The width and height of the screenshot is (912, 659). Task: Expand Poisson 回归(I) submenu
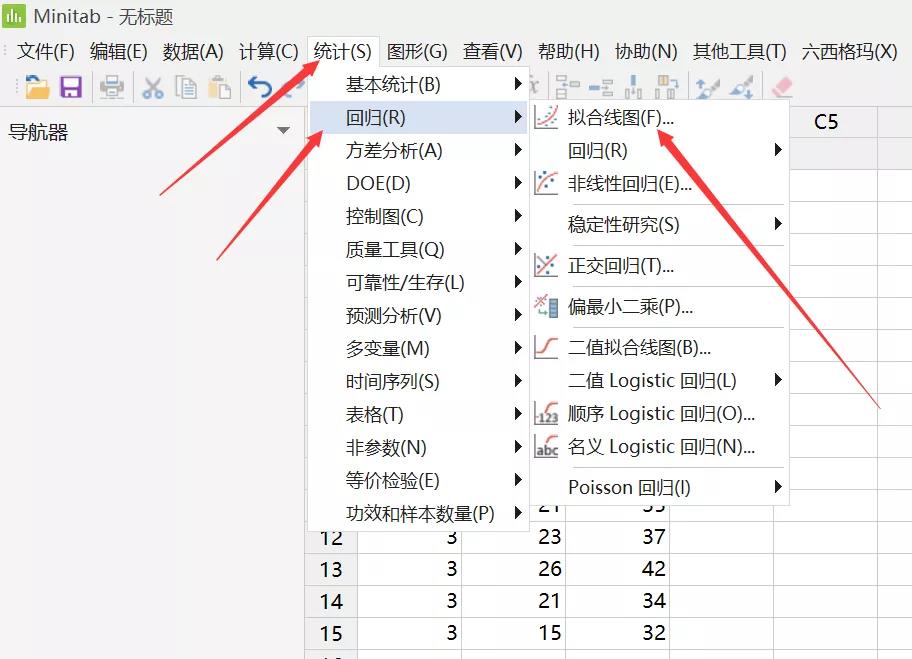tap(660, 487)
